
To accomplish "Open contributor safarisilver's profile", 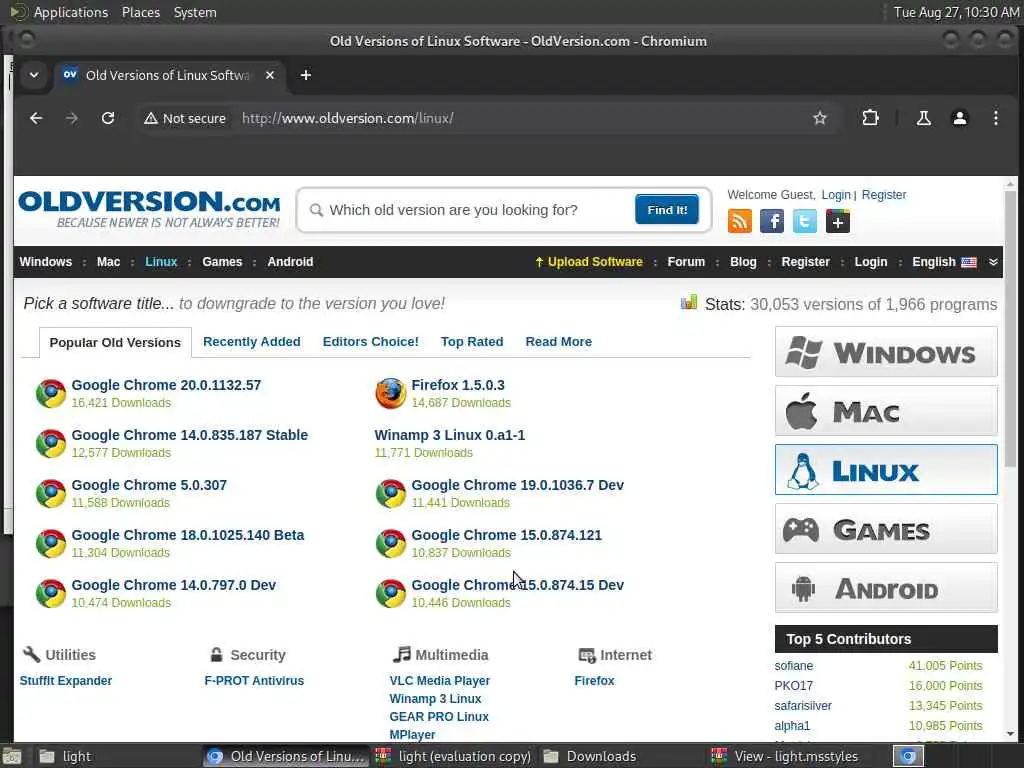I will point(803,705).
